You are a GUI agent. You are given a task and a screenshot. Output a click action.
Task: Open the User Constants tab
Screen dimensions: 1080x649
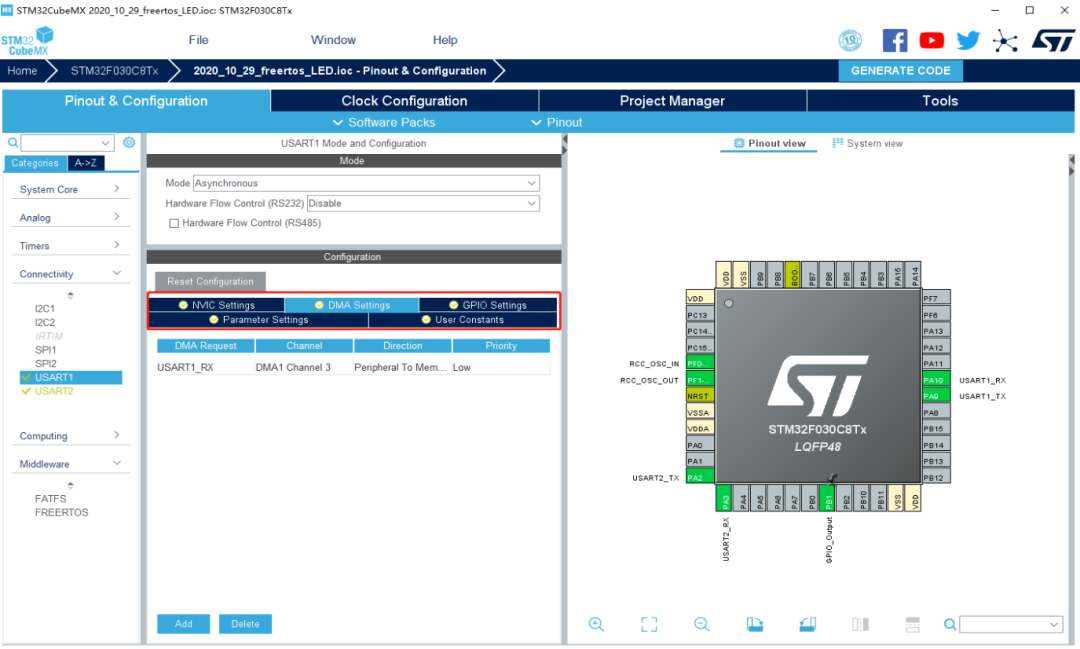pyautogui.click(x=463, y=320)
